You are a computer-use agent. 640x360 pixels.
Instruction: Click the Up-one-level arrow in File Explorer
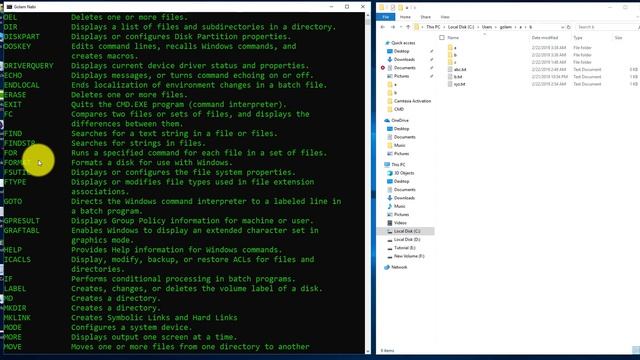click(x=408, y=27)
